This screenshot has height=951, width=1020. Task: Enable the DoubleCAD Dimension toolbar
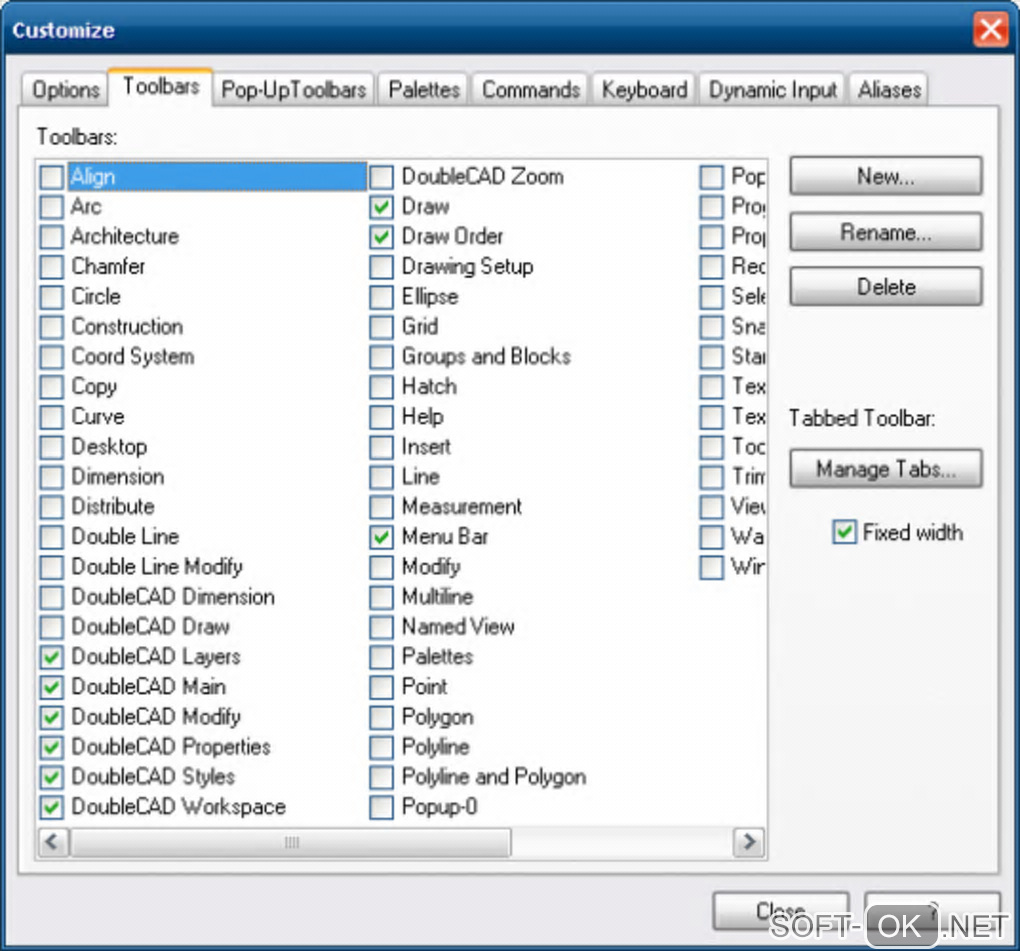point(51,596)
